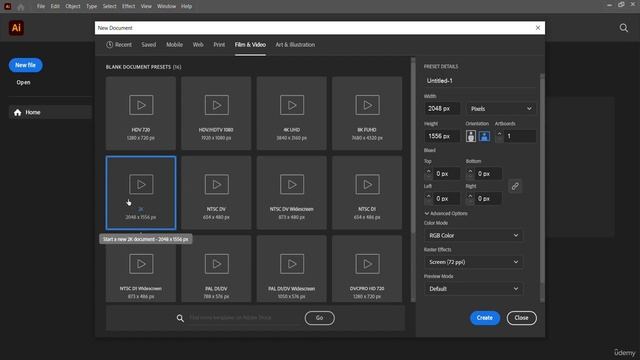
Task: Switch to the Mobile tab
Action: [174, 45]
